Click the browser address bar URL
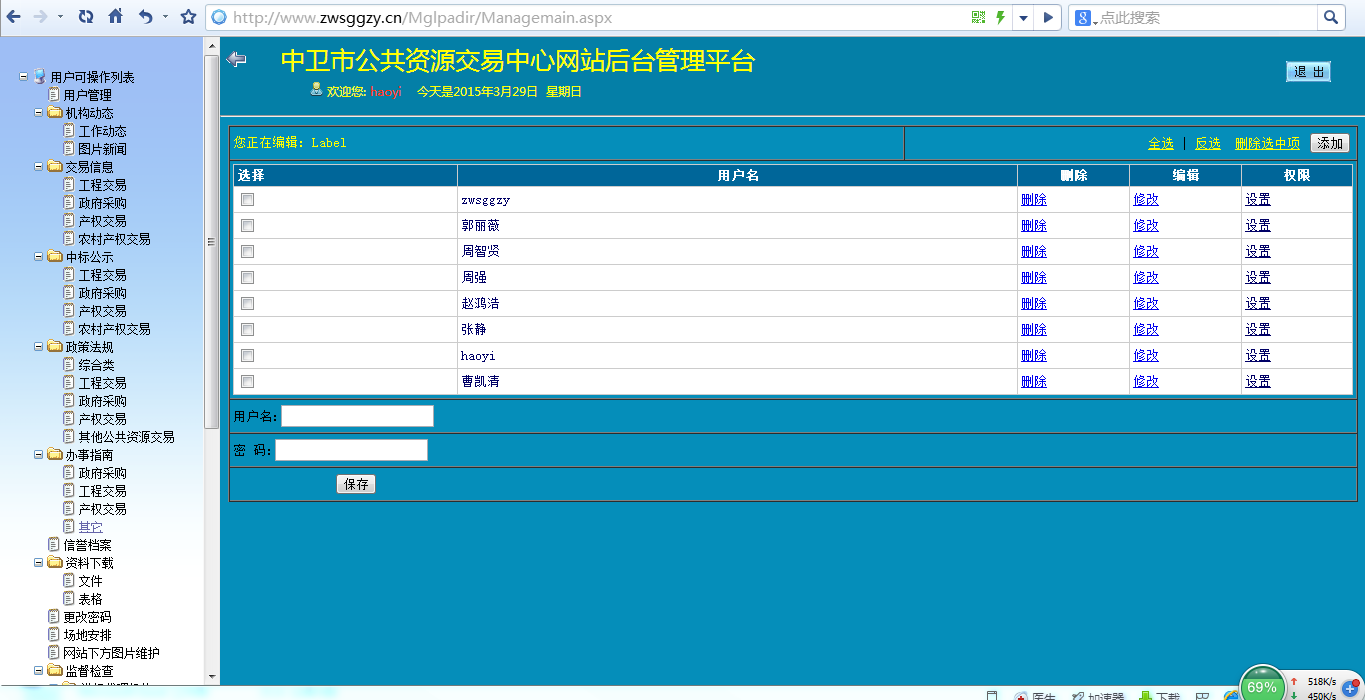The image size is (1365, 700). pos(423,18)
